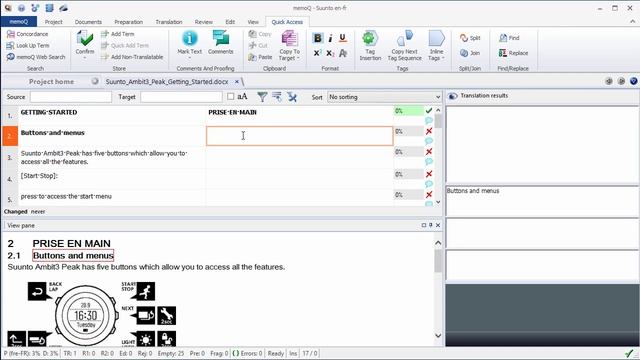Image resolution: width=640 pixels, height=360 pixels.
Task: Click the second filter icon beside the funnel
Action: coord(277,97)
